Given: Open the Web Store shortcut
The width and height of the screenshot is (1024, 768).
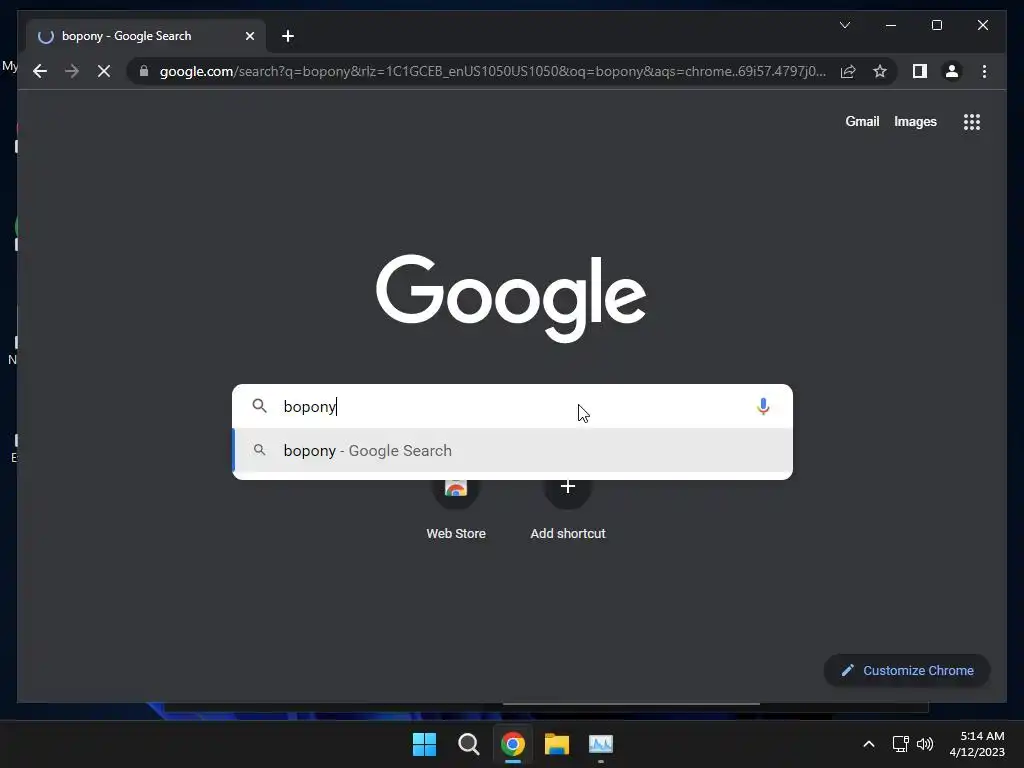Looking at the screenshot, I should [456, 509].
